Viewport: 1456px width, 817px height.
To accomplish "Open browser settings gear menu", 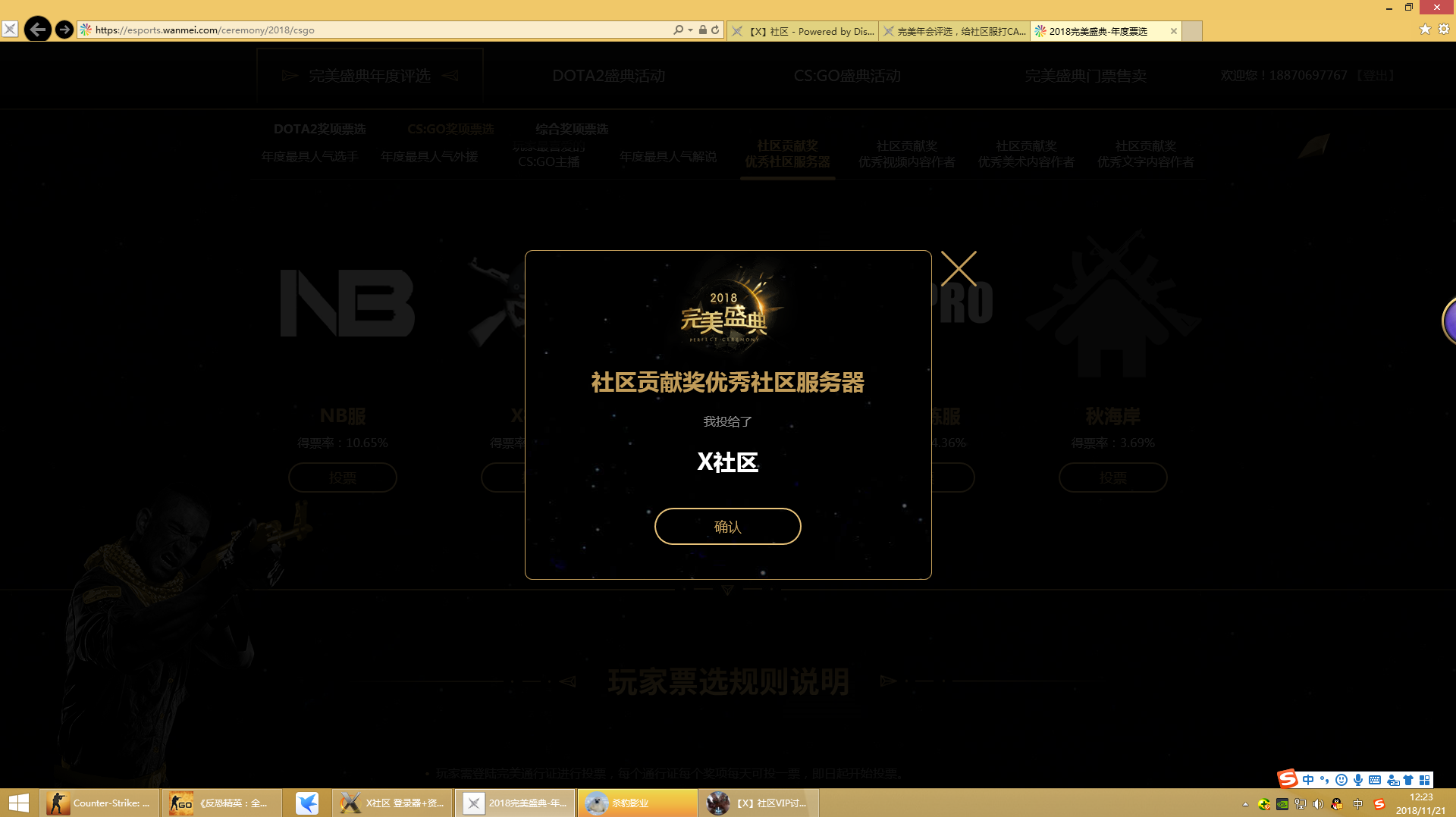I will (1444, 30).
